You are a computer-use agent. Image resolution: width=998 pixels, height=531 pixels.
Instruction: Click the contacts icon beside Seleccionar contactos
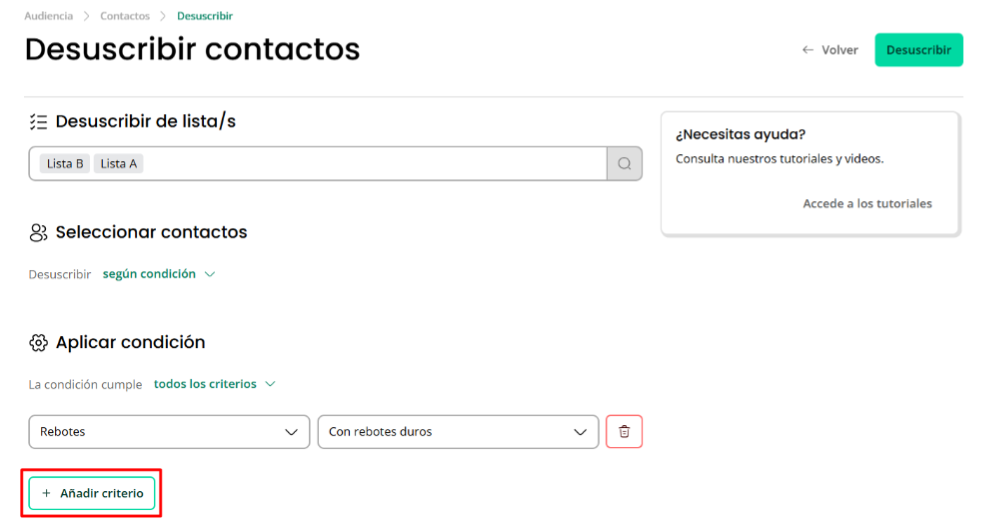tap(38, 232)
